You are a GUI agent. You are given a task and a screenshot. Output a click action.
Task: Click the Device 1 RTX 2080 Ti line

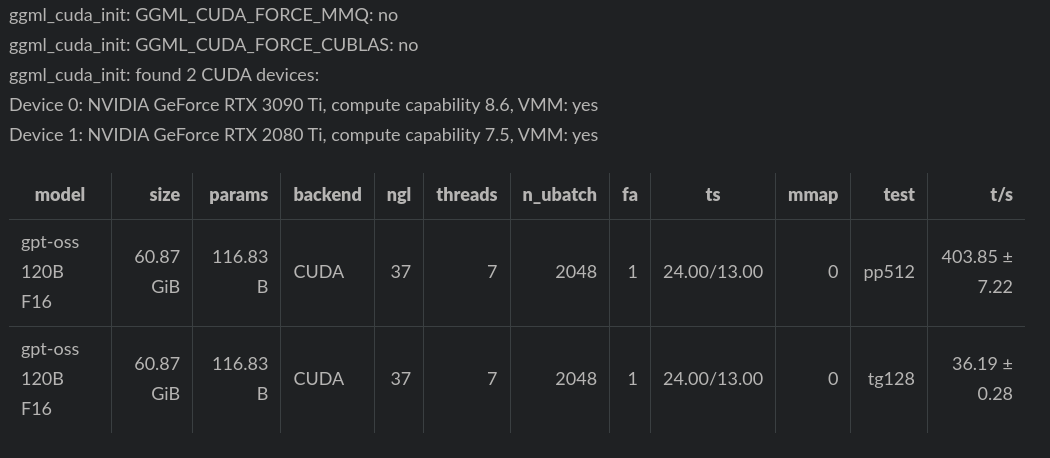tap(304, 135)
